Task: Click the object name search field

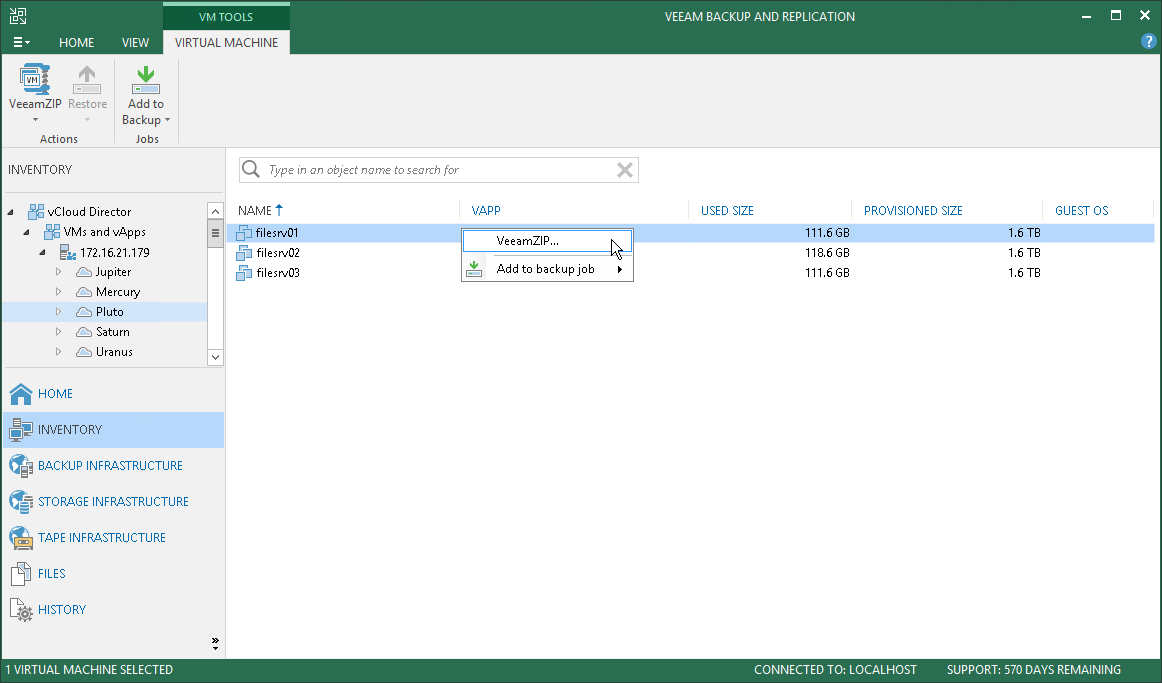Action: 439,170
